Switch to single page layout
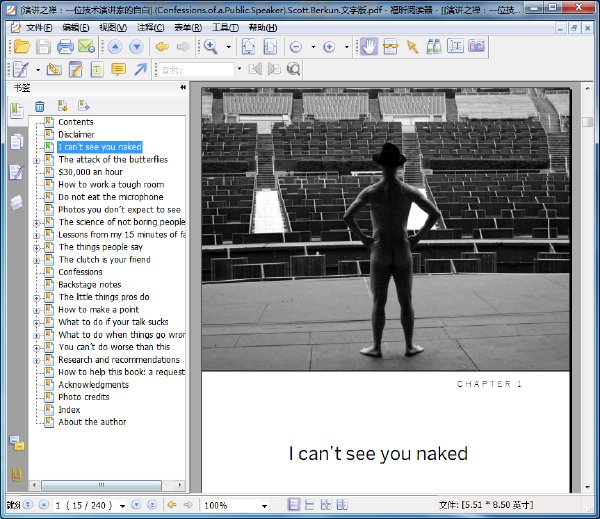600x519 pixels. coord(293,505)
